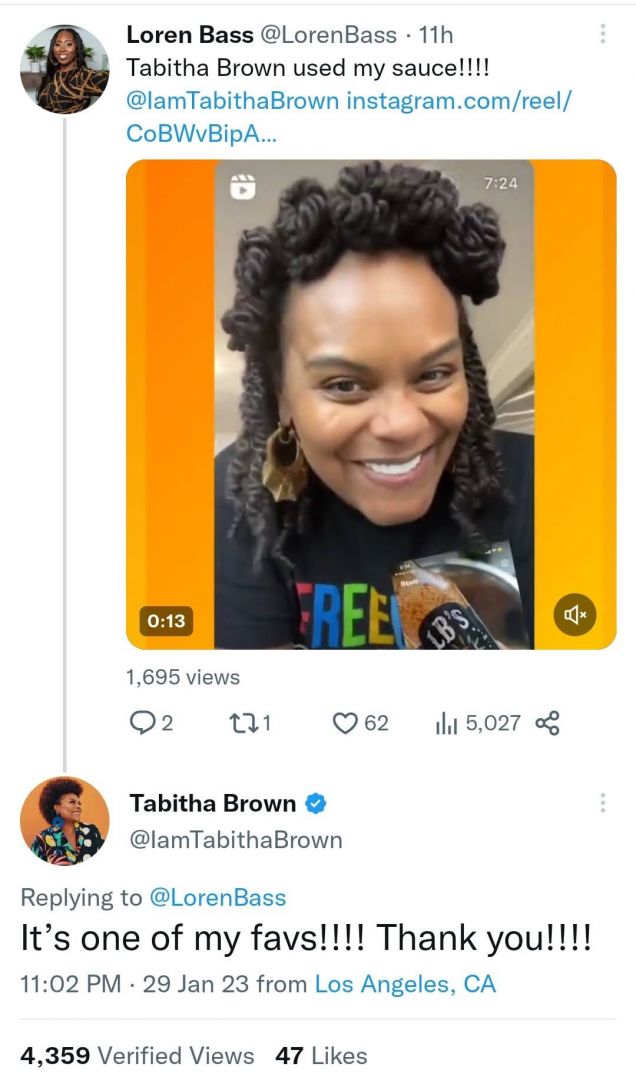Open Tabitha Brown's profile avatar
The width and height of the screenshot is (636, 1080).
pyautogui.click(x=64, y=820)
